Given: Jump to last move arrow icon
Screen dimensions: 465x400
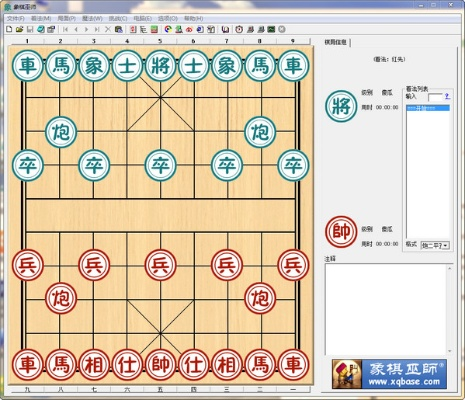Looking at the screenshot, I should click(97, 29).
